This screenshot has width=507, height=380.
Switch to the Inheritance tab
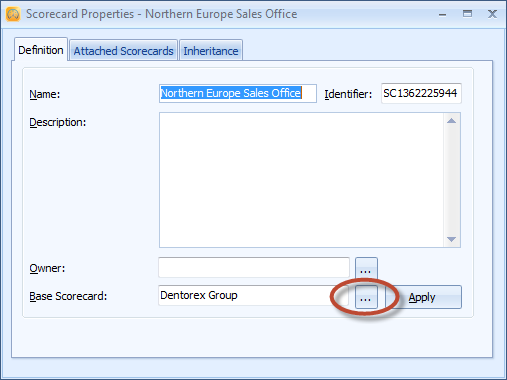click(x=211, y=51)
